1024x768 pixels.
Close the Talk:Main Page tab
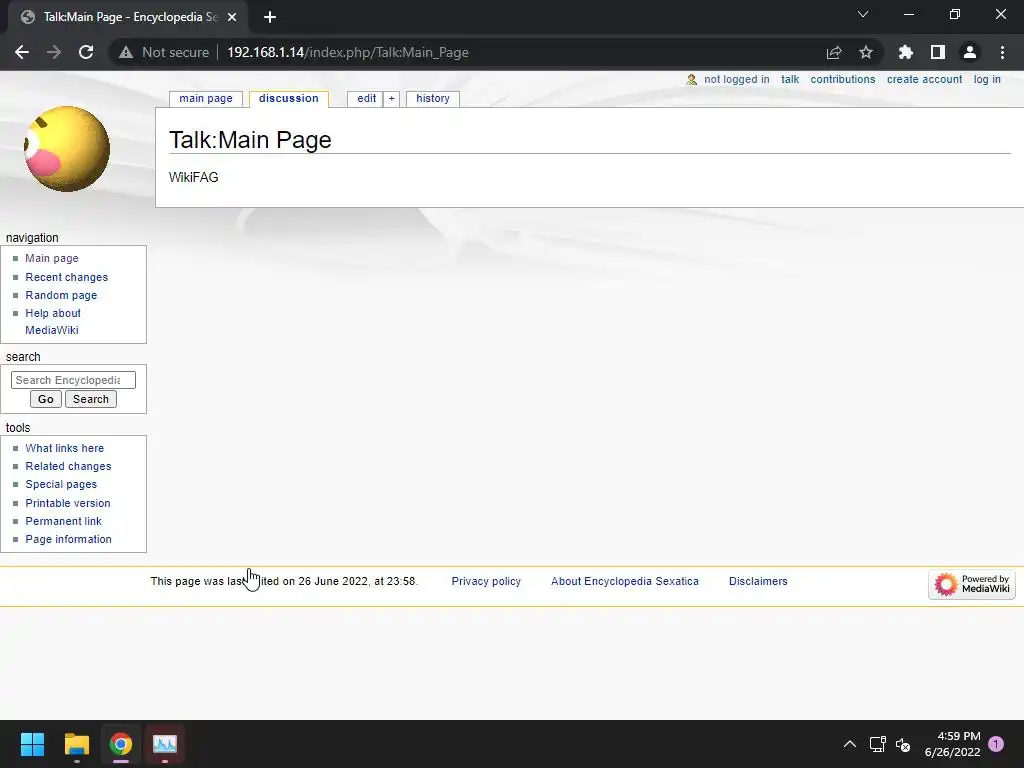(232, 17)
